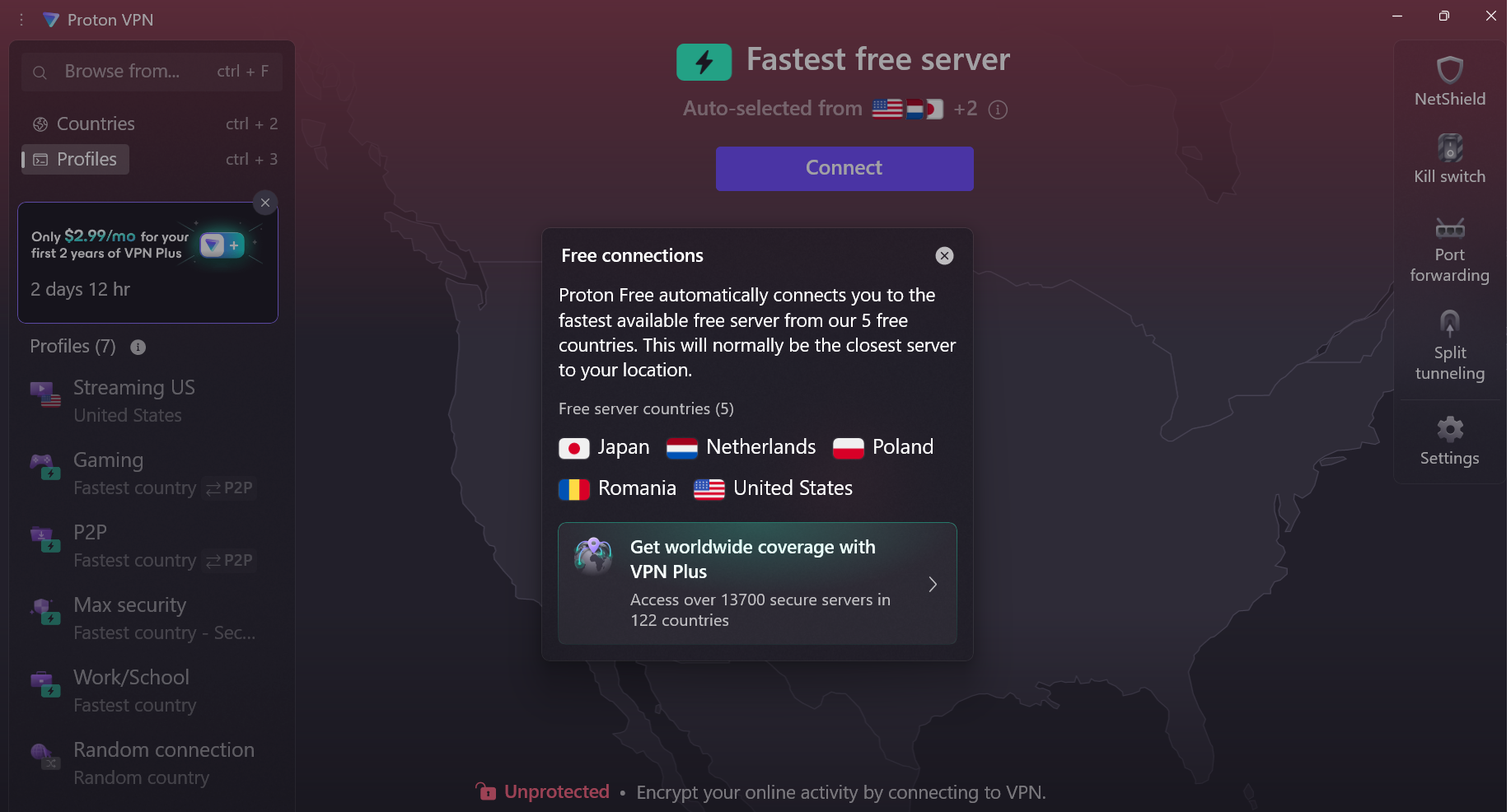The width and height of the screenshot is (1511, 812).
Task: Open the Kill switch feature
Action: 1449,160
